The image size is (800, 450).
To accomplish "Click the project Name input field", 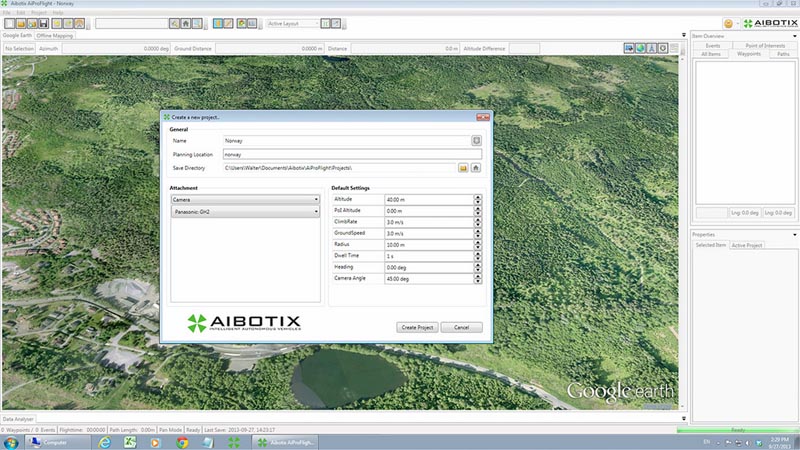I will (x=347, y=140).
